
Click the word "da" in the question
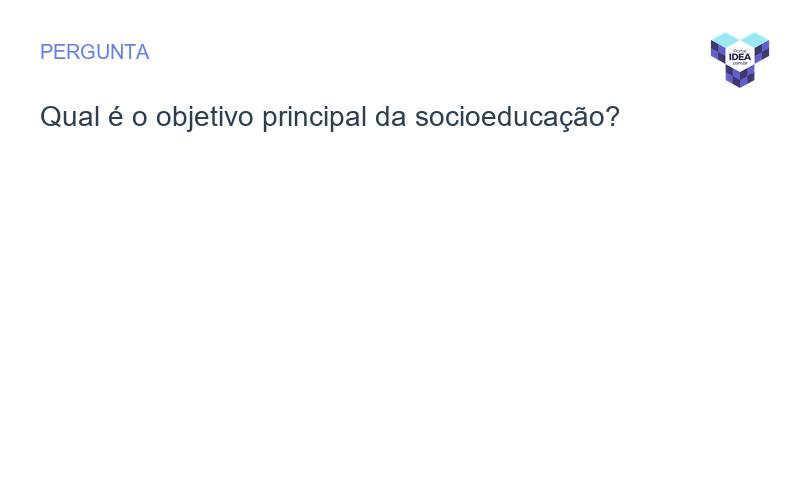point(388,117)
